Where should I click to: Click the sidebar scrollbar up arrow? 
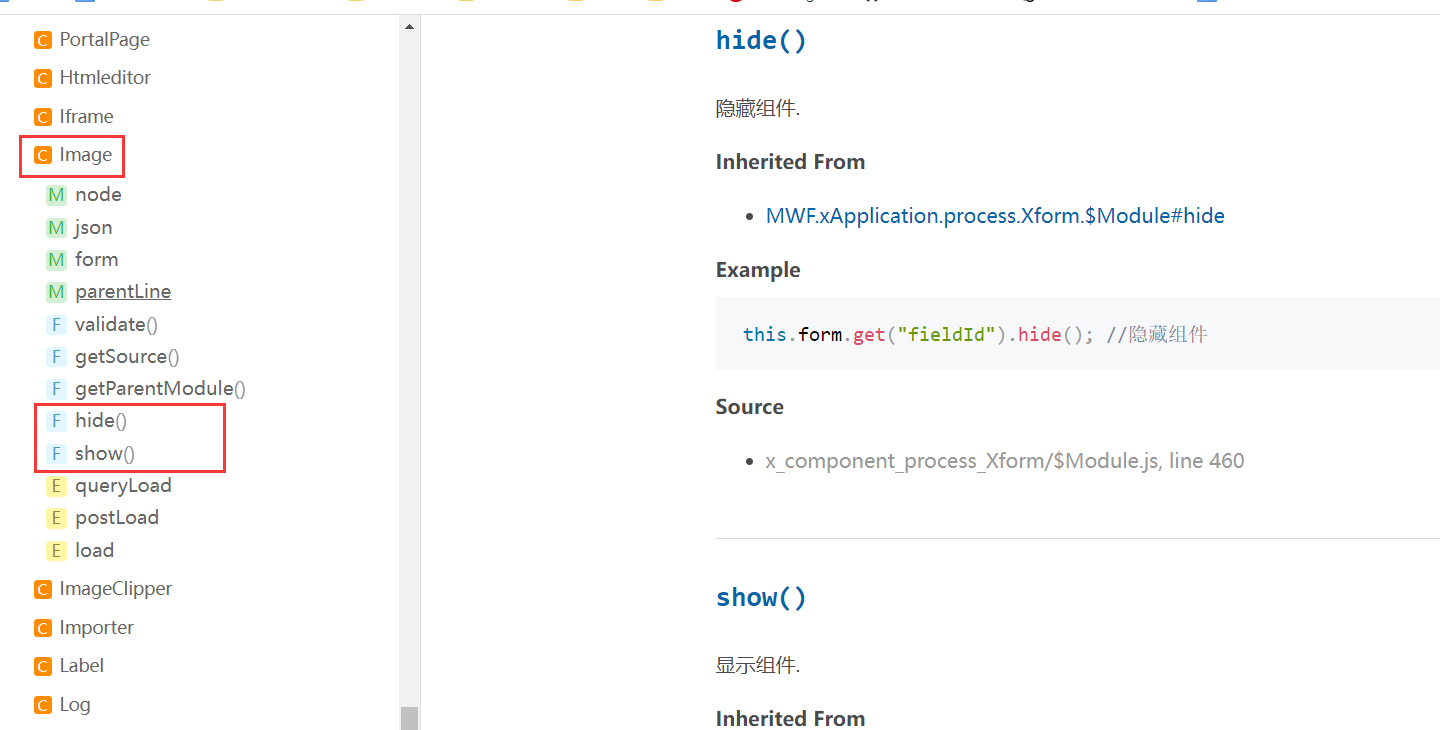coord(409,27)
